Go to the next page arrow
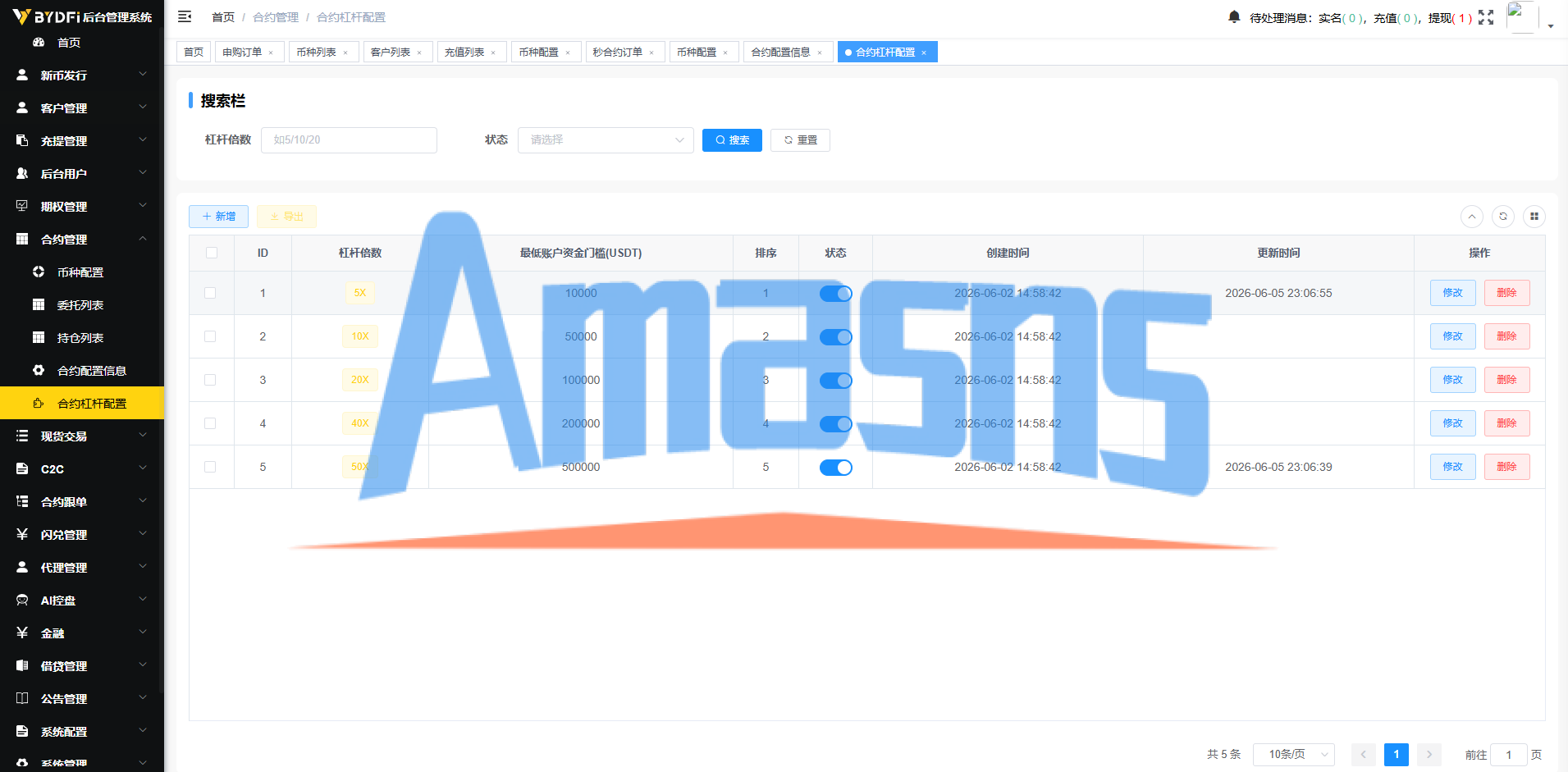Screen dimensions: 1568x772 1429,755
